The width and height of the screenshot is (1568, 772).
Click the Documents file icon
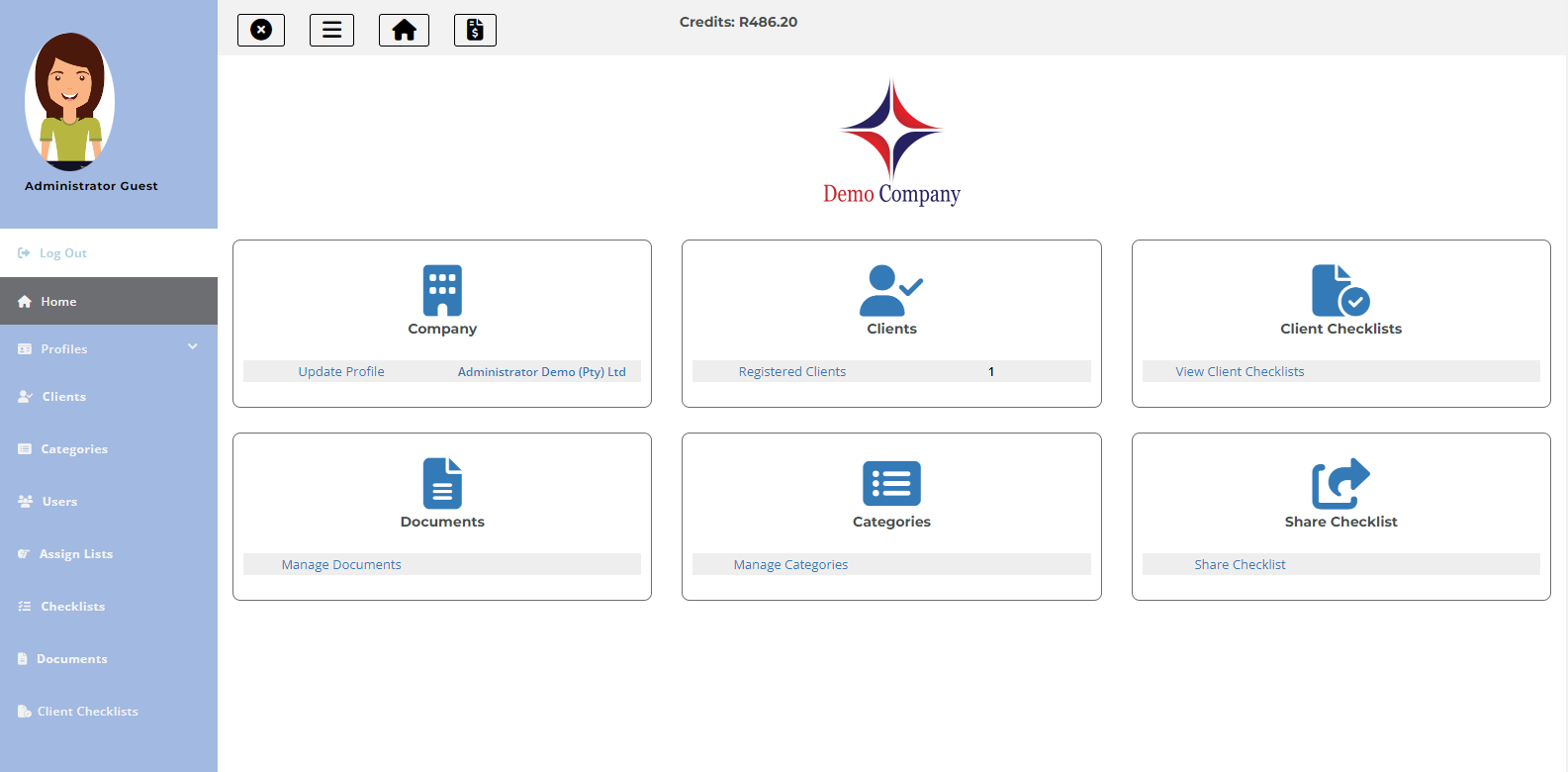point(442,483)
